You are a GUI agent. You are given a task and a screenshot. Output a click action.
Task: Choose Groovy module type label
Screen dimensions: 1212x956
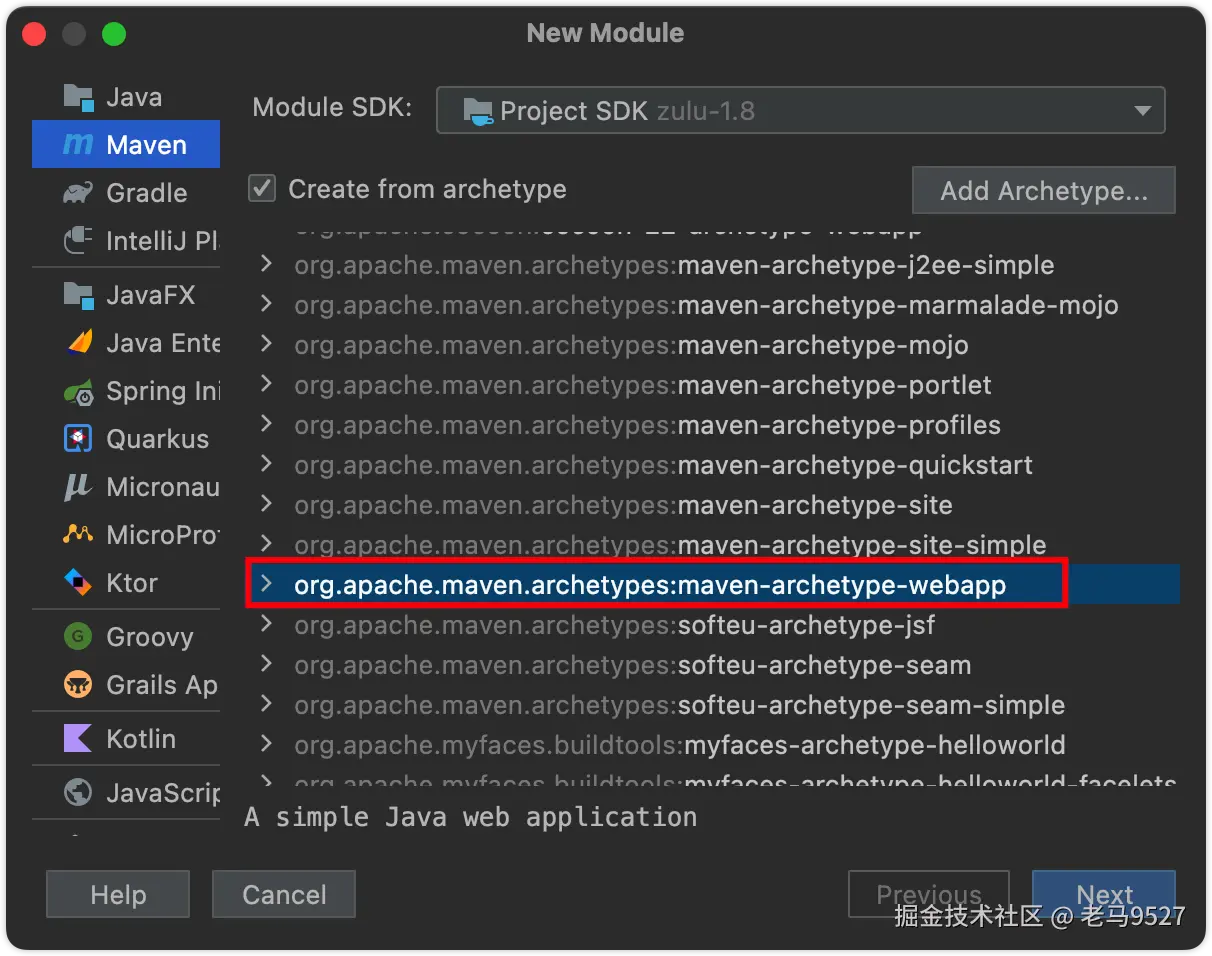(150, 637)
